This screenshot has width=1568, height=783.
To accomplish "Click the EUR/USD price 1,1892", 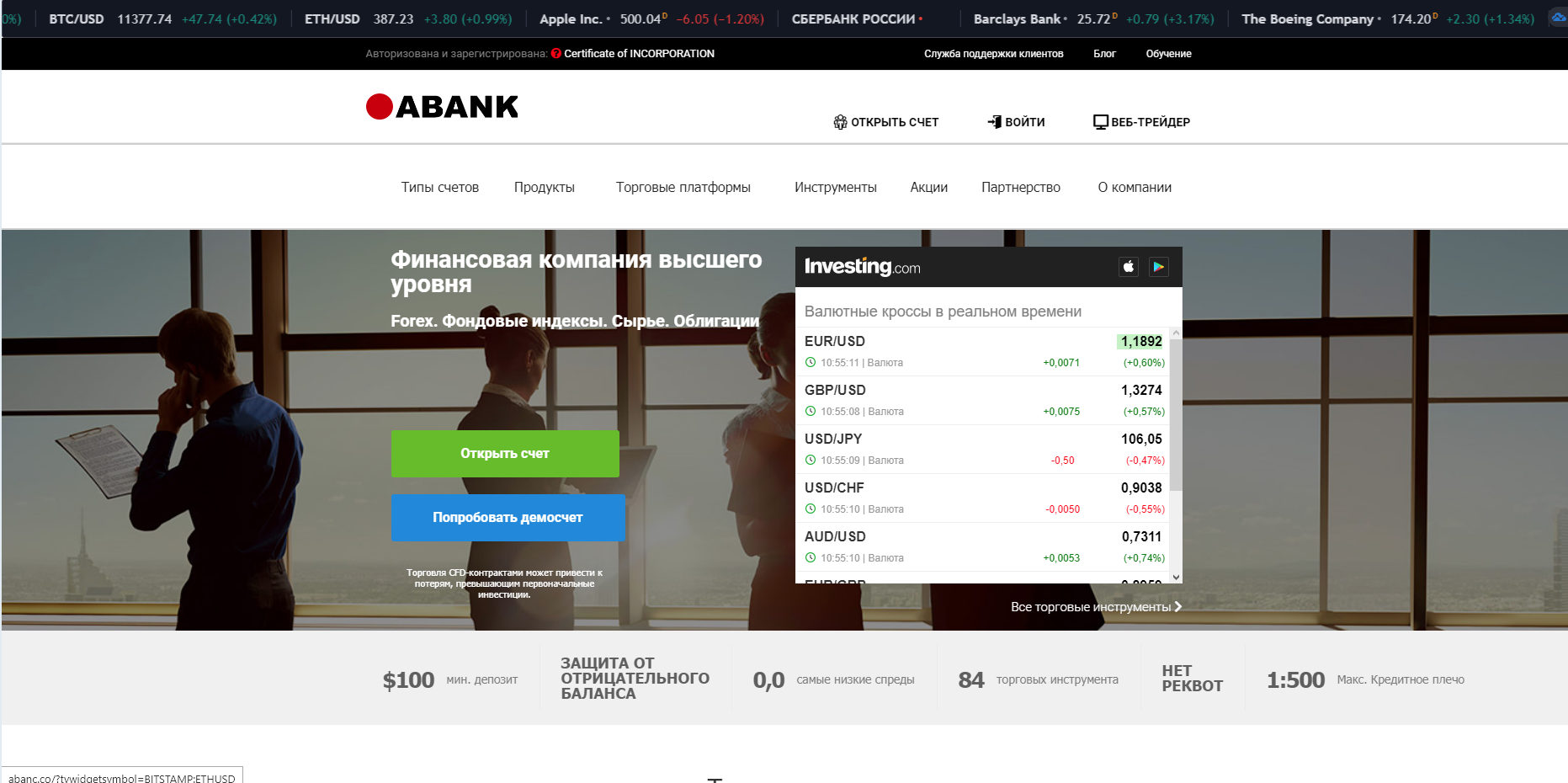I will (x=1140, y=341).
